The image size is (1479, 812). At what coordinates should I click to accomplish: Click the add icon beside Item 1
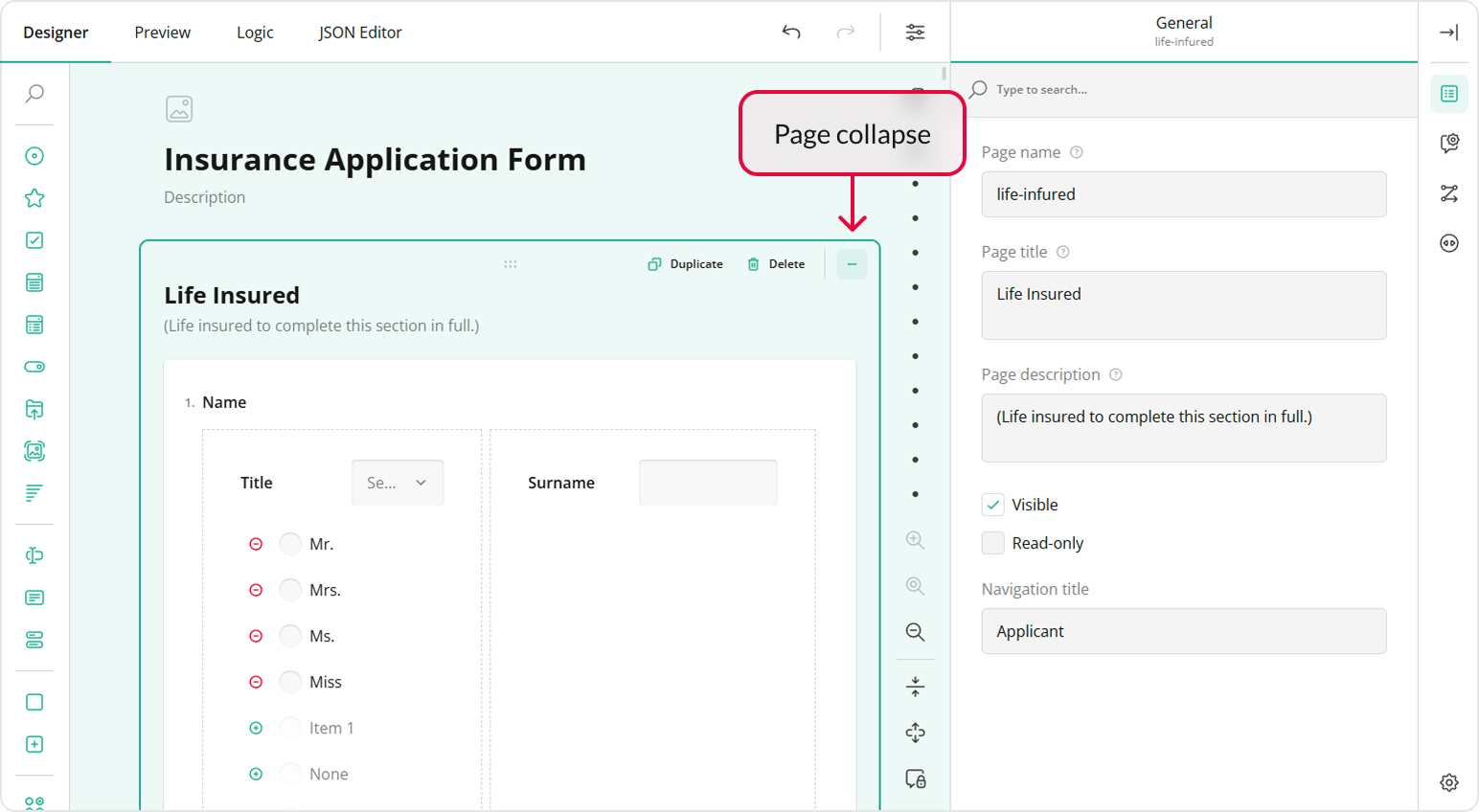click(256, 728)
